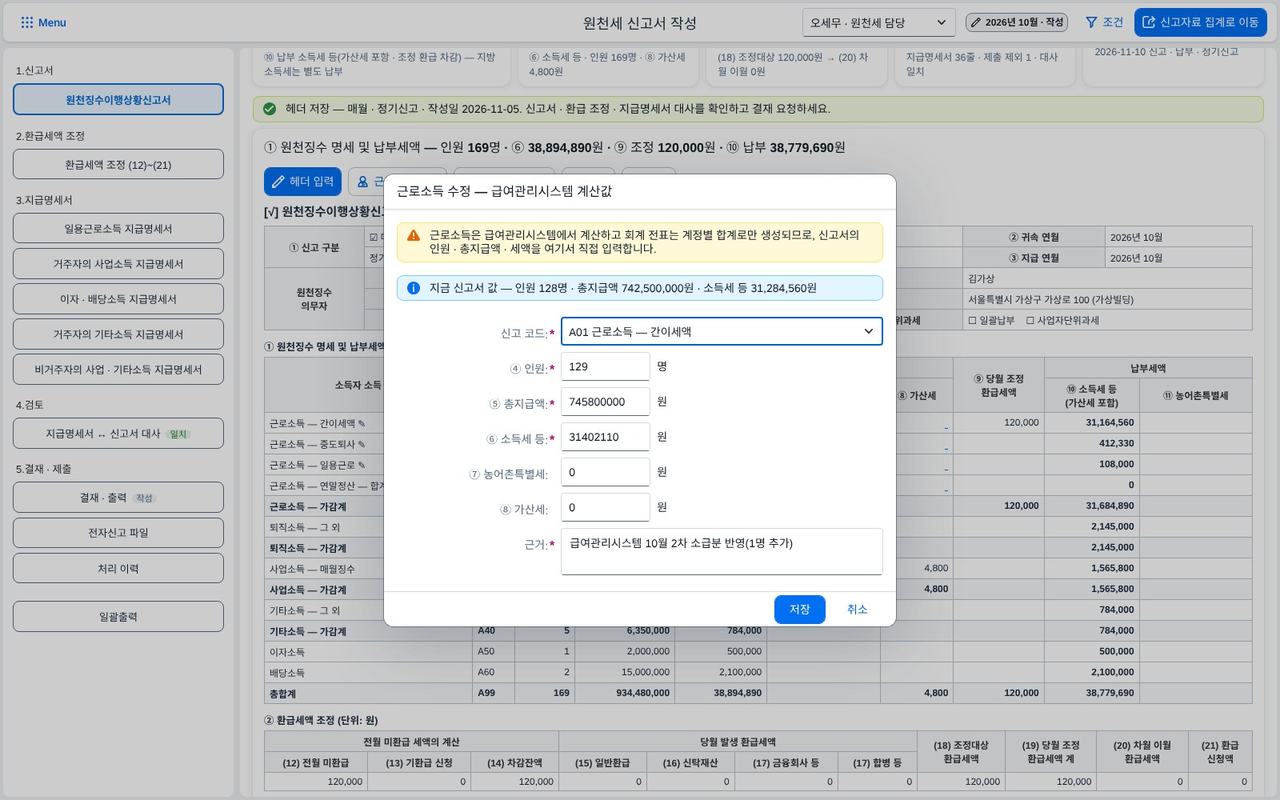Image resolution: width=1280 pixels, height=800 pixels.
Task: Go to 환급세액 조정 (12)~(21)
Action: click(118, 164)
